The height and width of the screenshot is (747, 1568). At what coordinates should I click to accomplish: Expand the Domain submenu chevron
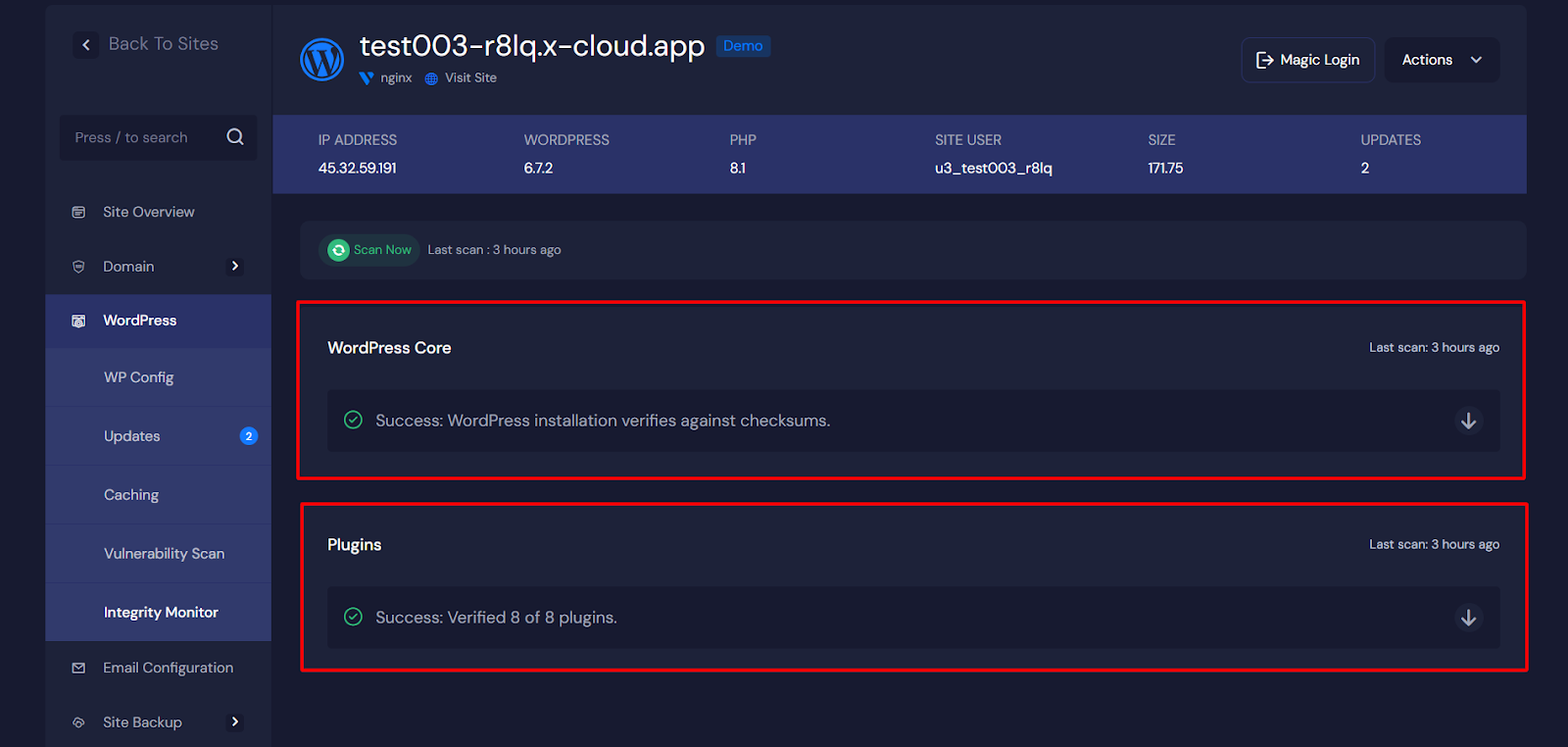(x=235, y=266)
